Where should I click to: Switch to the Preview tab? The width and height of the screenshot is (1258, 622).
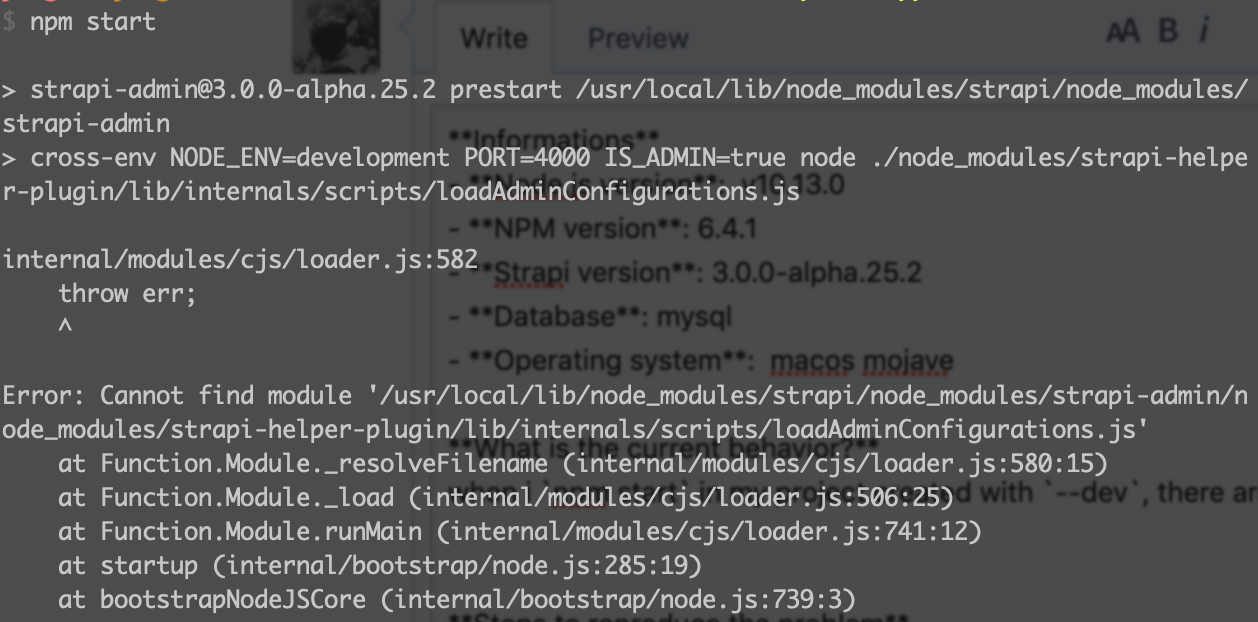(637, 38)
